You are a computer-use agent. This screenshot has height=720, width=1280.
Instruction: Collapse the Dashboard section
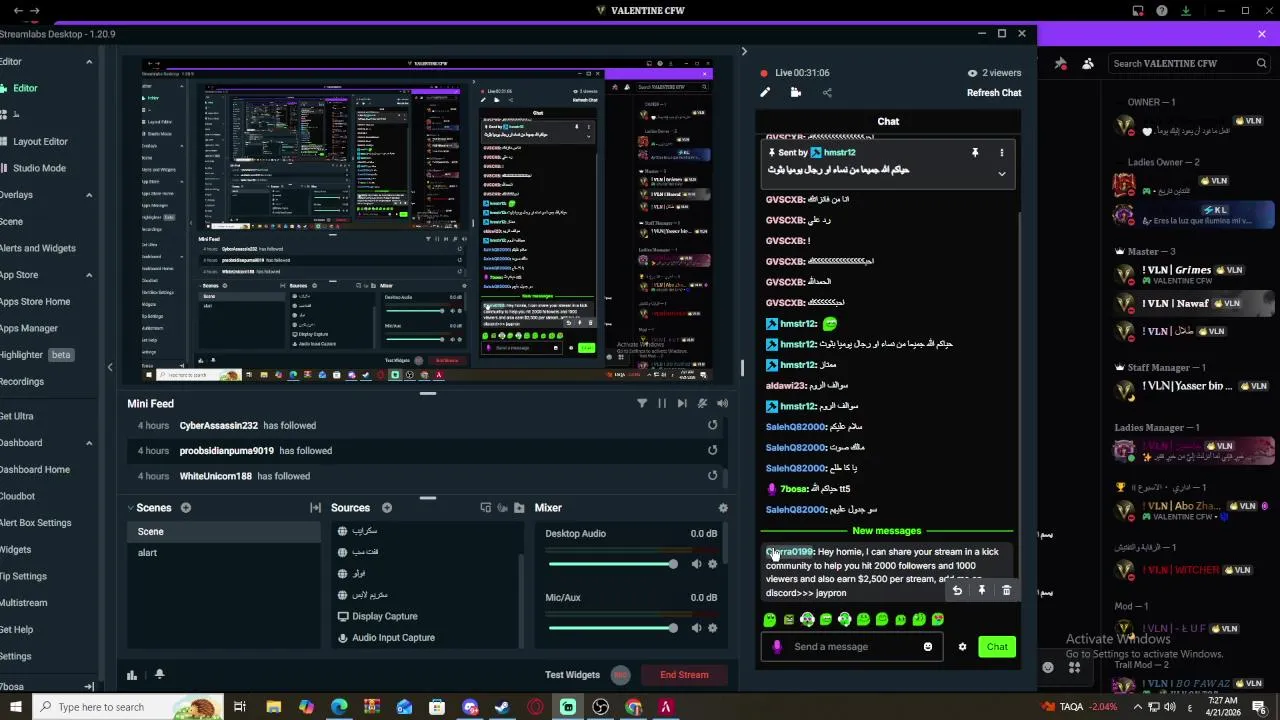pos(89,443)
